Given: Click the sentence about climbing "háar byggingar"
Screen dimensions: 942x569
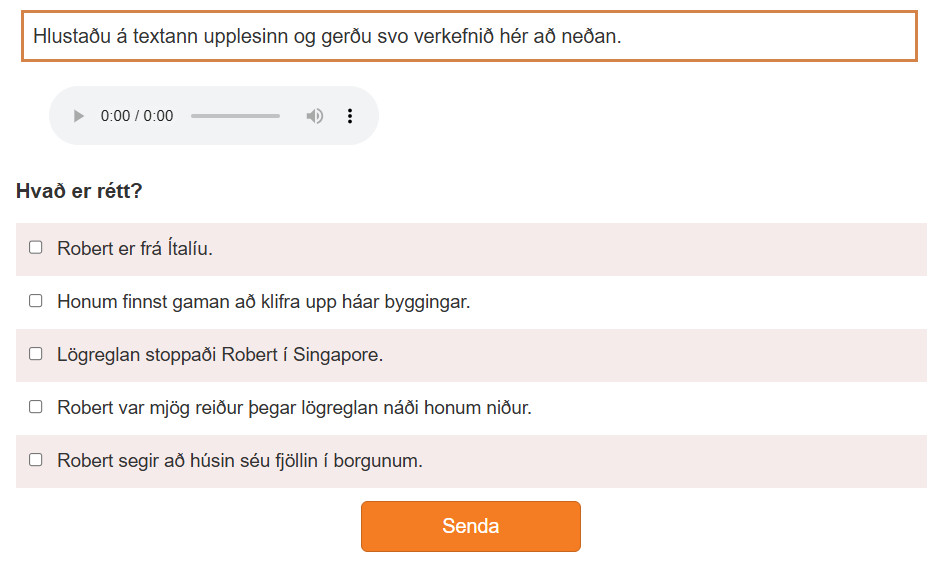Looking at the screenshot, I should [263, 302].
